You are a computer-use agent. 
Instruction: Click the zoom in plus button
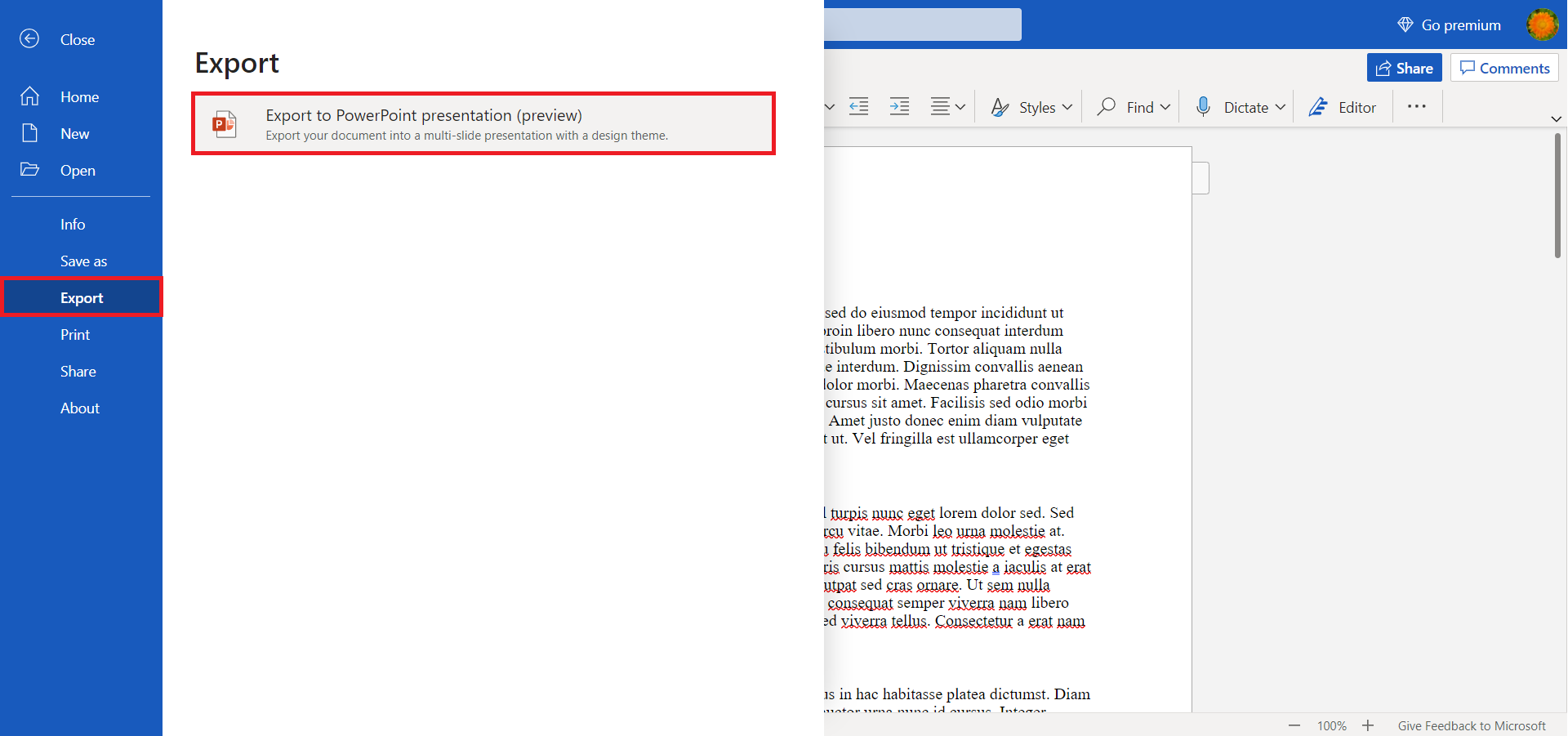(x=1368, y=725)
